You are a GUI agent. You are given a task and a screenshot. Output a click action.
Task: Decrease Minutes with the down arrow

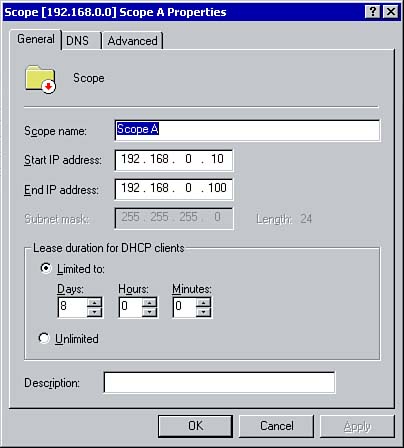coord(203,312)
